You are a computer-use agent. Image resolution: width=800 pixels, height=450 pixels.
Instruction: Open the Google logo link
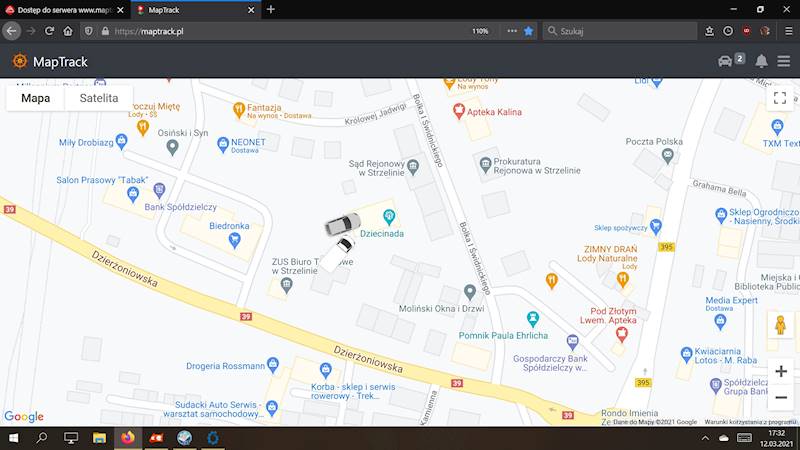pos(23,416)
